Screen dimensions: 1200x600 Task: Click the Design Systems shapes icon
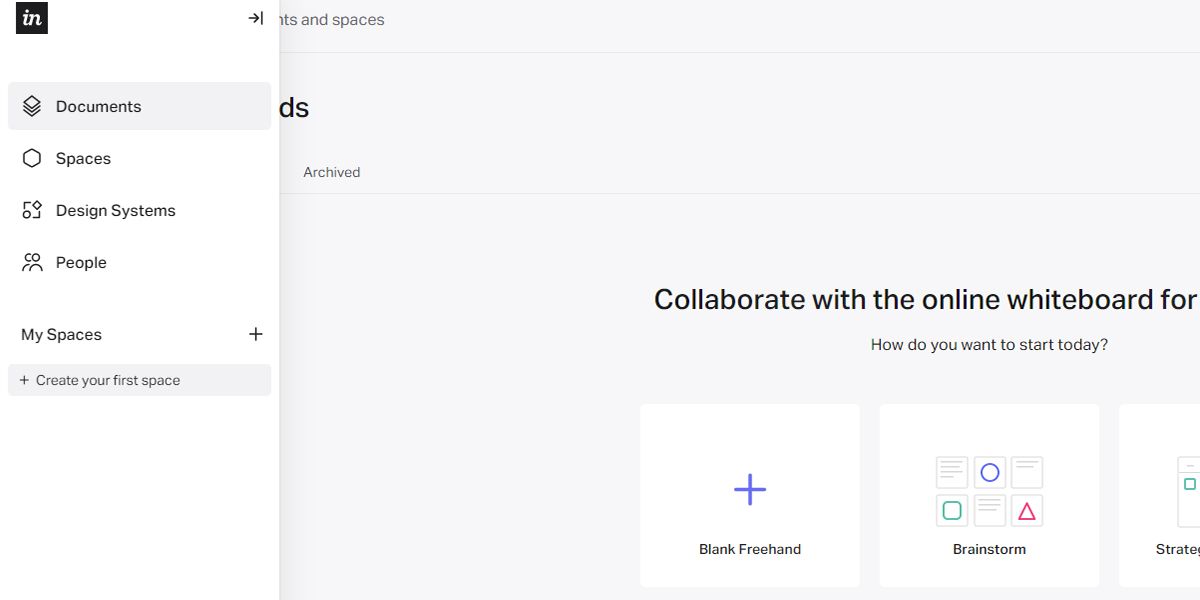click(x=32, y=210)
